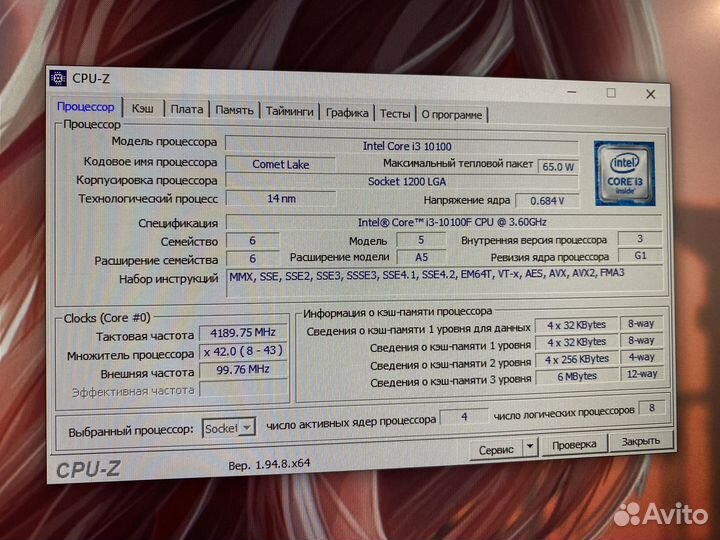Click the 65.0 W thermal package value

pyautogui.click(x=558, y=167)
